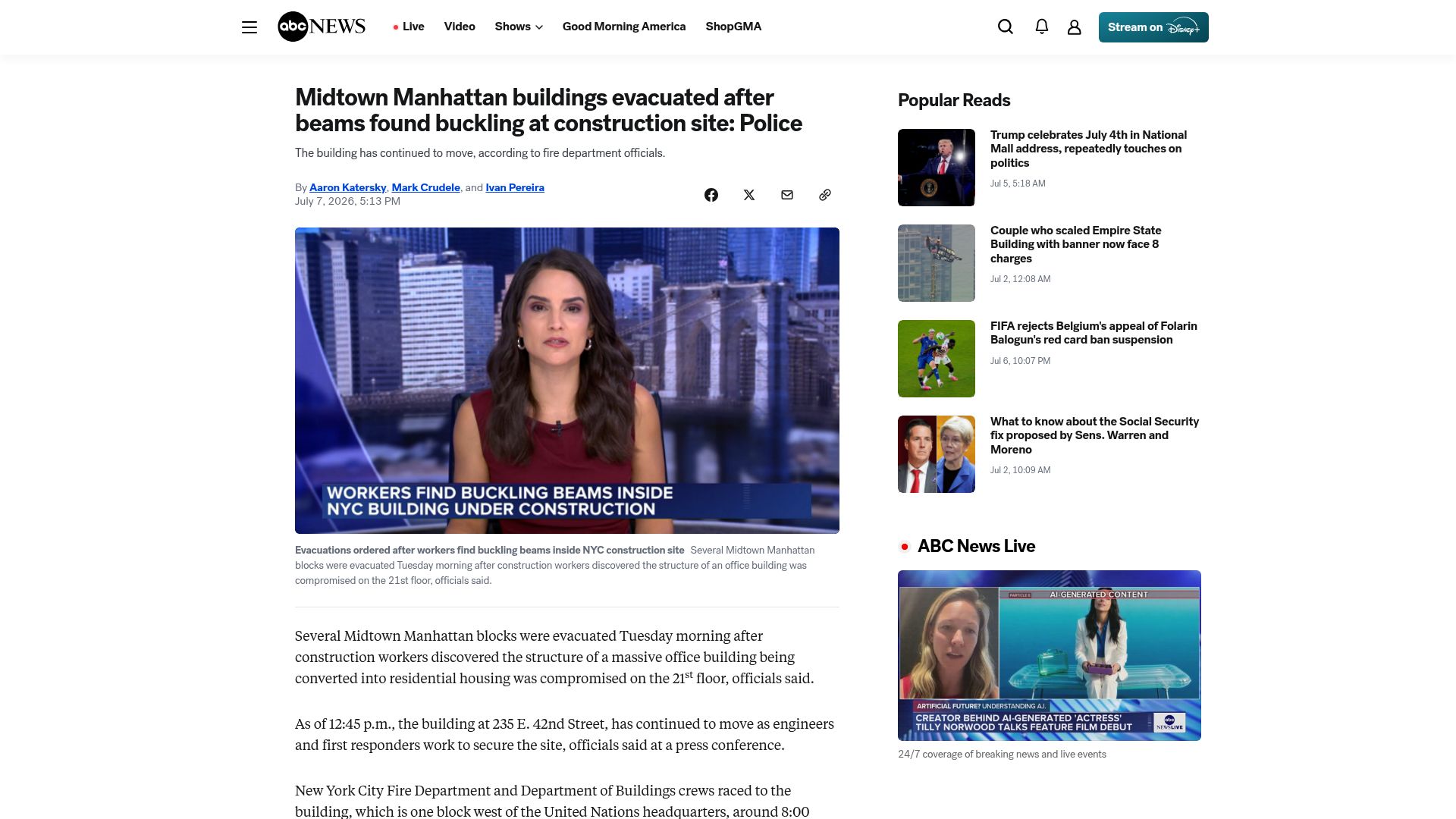Expand the Shows dropdown menu
This screenshot has height=819, width=1456.
coord(519,27)
